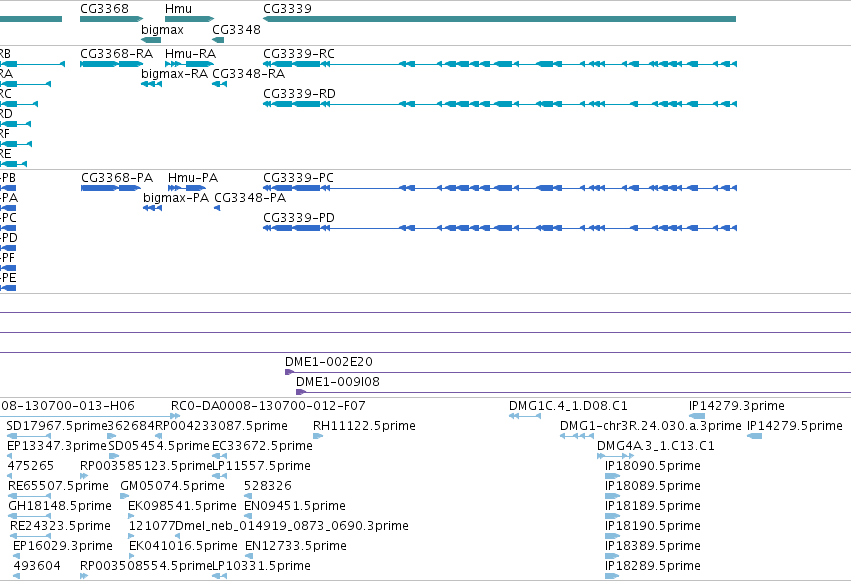The height and width of the screenshot is (581, 851).
Task: Select the Hmu-RA transcript
Action: (189, 64)
